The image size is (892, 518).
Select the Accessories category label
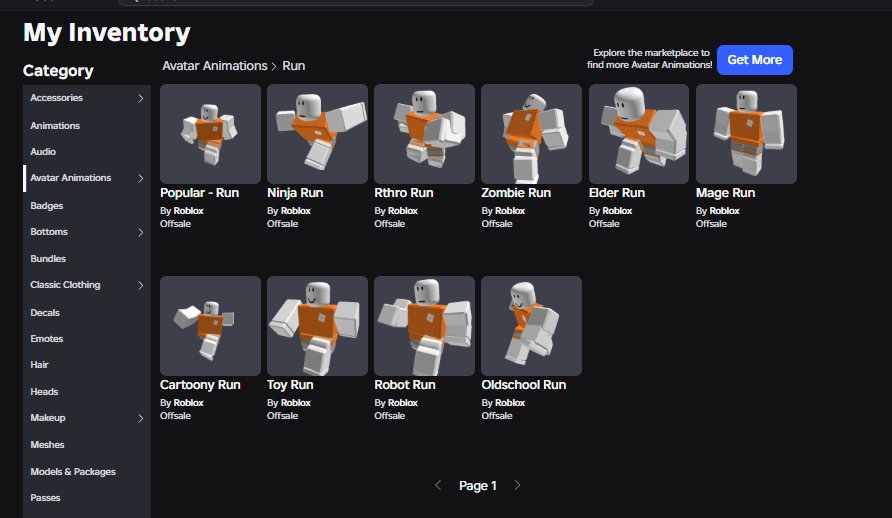pyautogui.click(x=56, y=98)
